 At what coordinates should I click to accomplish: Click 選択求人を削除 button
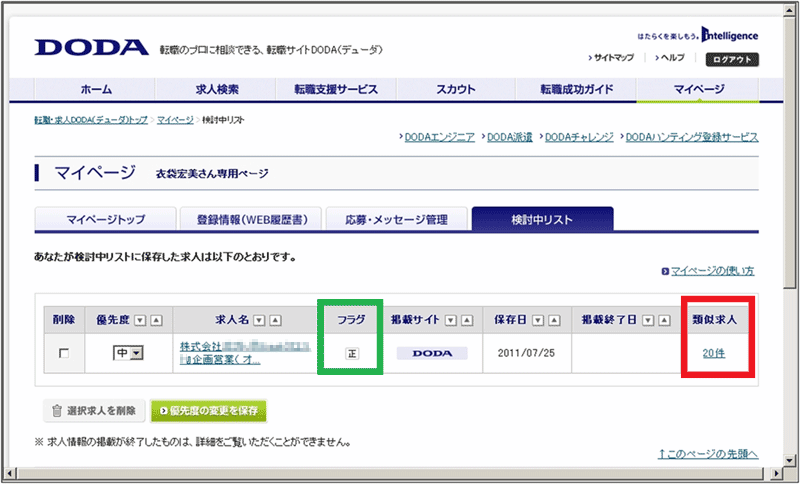(x=94, y=411)
